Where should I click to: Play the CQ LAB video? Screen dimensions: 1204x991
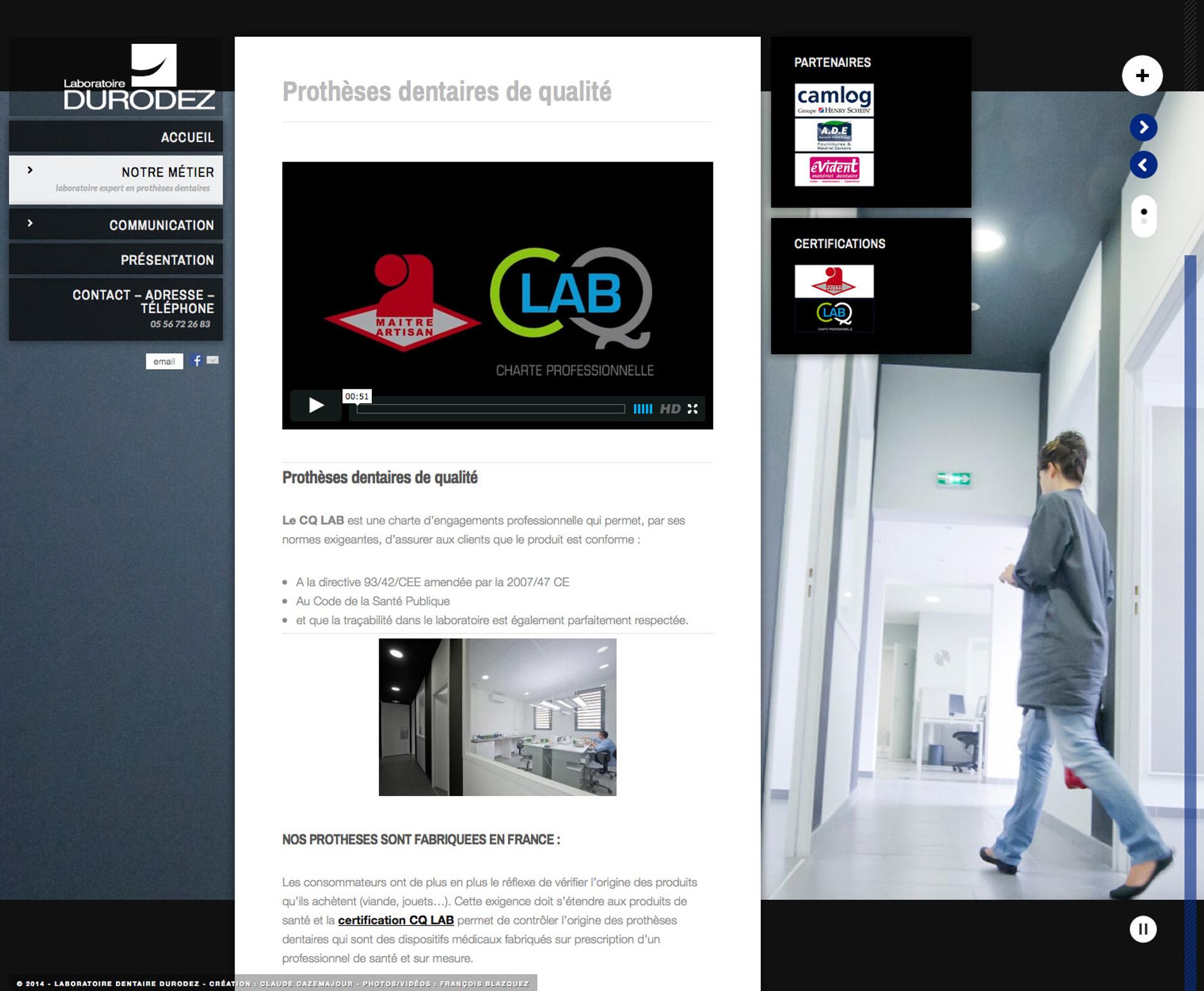click(315, 406)
